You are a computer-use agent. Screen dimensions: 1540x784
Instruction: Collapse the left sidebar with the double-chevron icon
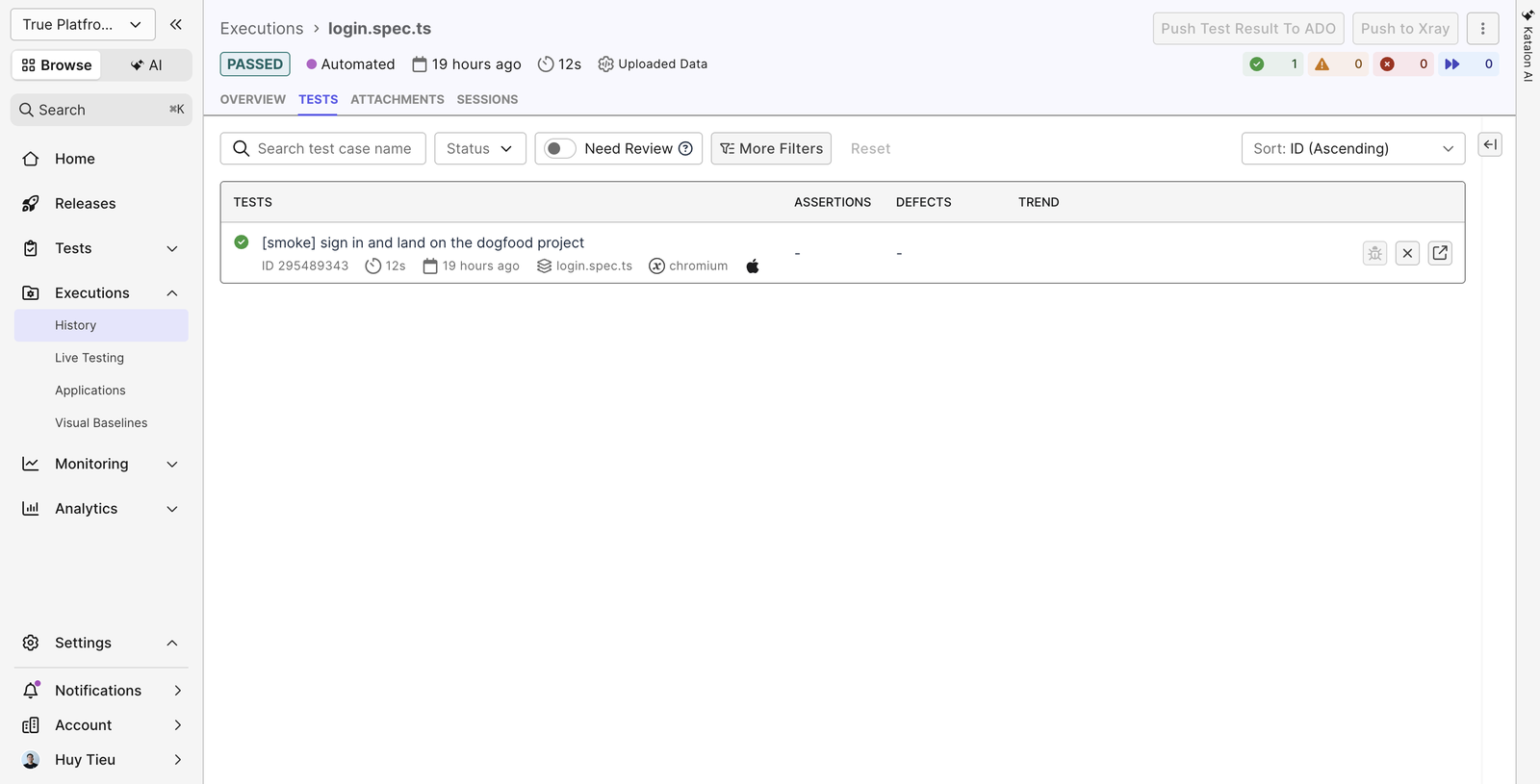pyautogui.click(x=175, y=24)
